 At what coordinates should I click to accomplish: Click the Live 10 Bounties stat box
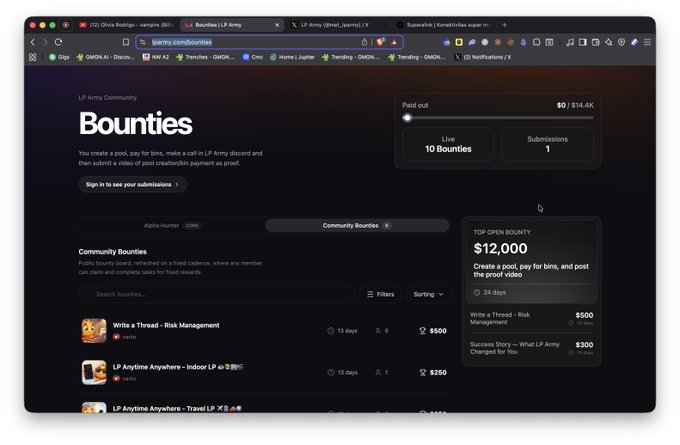[448, 144]
